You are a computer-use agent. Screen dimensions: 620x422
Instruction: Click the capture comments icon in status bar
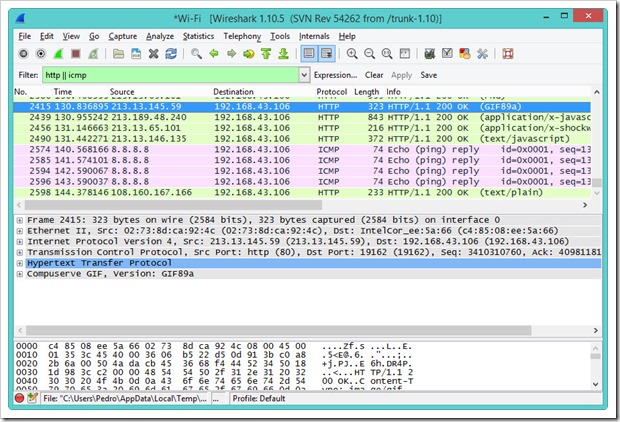32,398
